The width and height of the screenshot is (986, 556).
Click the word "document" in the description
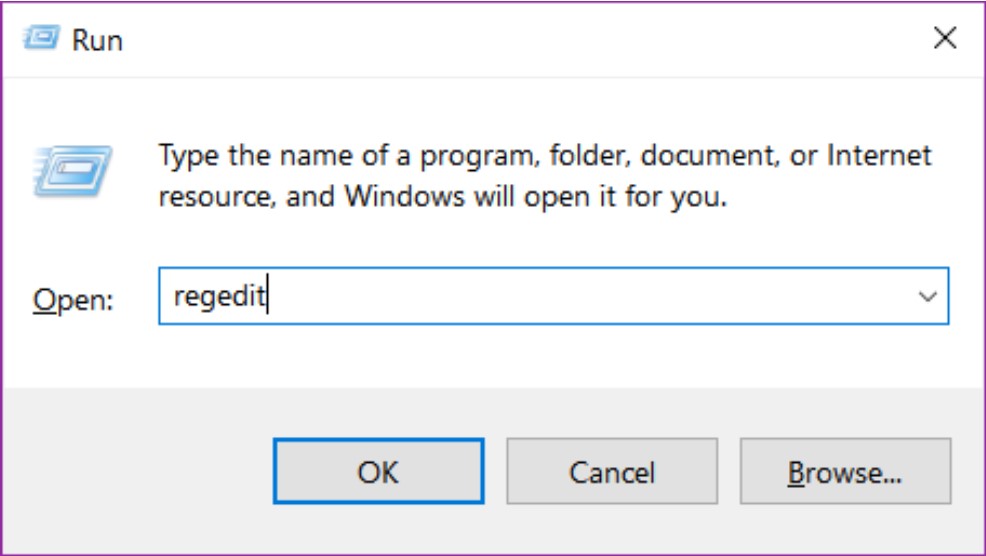click(x=704, y=156)
